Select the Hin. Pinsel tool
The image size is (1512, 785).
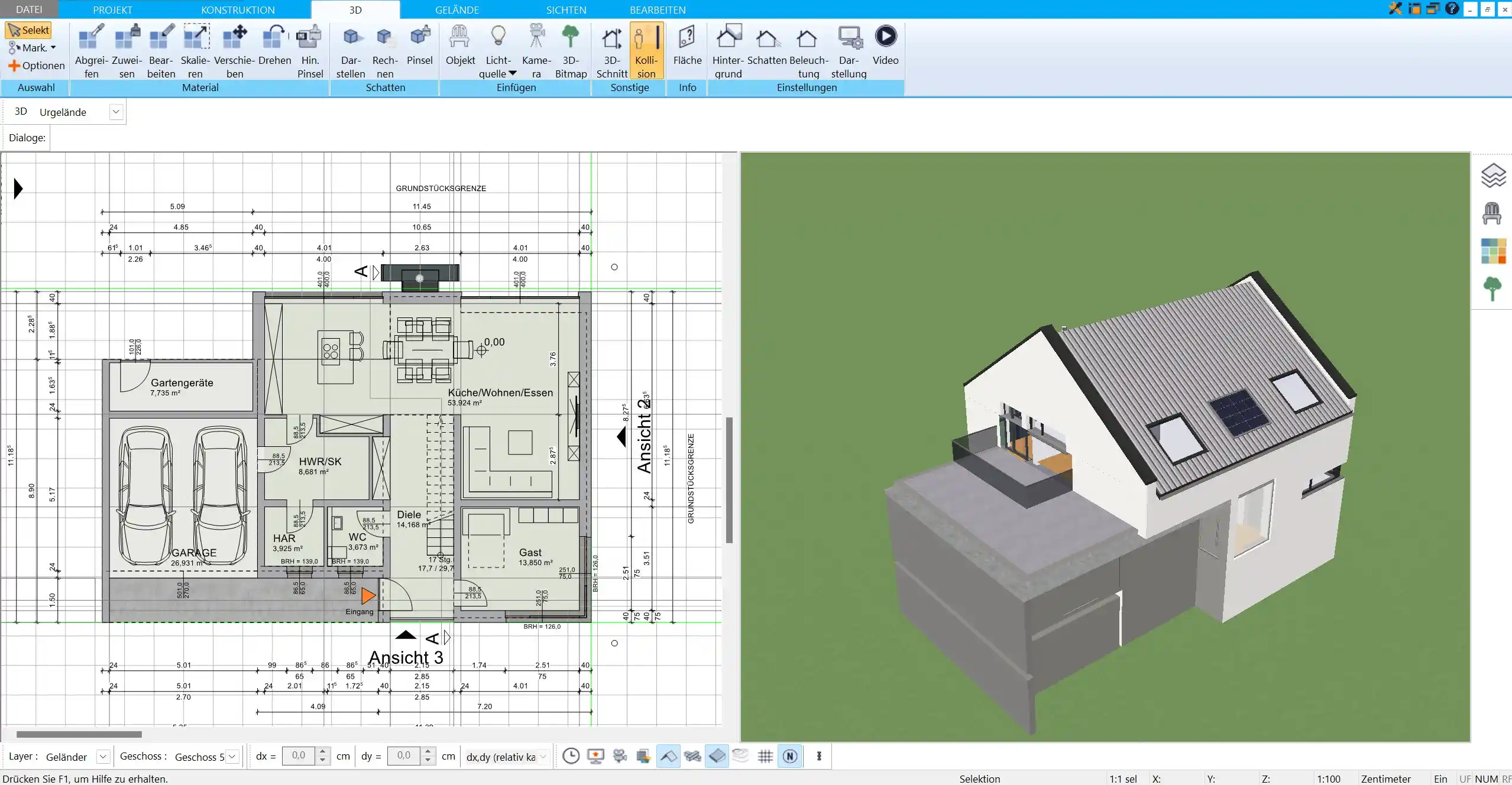point(310,51)
